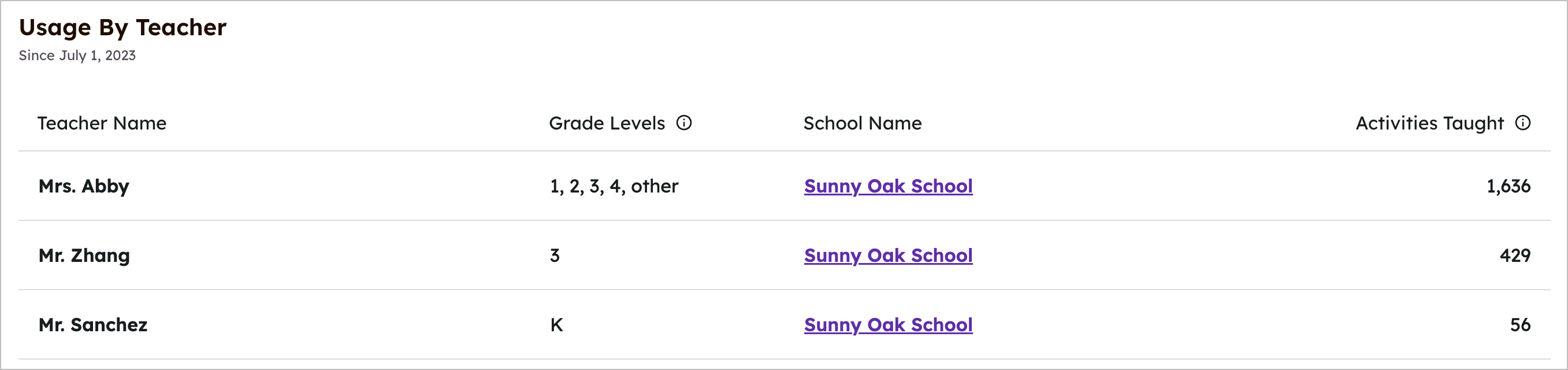Click Mr. Sanchez's grade level value K
Viewport: 1568px width, 370px height.
point(556,325)
